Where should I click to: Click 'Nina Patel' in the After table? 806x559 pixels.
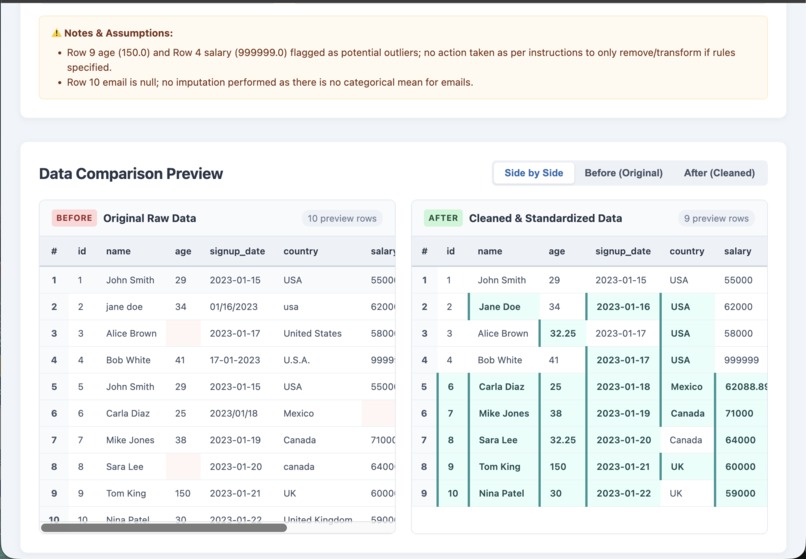tap(501, 494)
